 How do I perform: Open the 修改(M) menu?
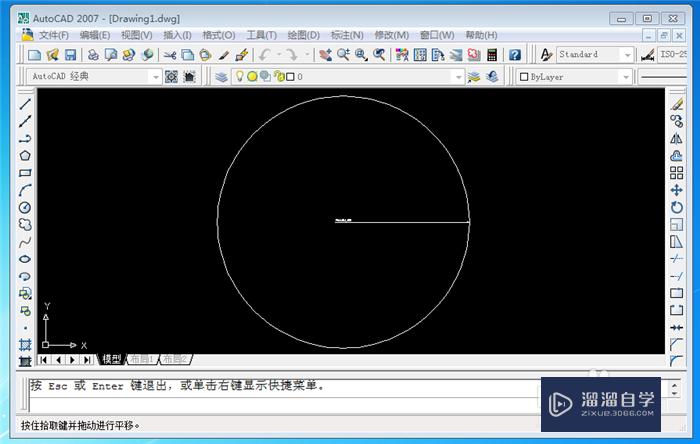(392, 35)
